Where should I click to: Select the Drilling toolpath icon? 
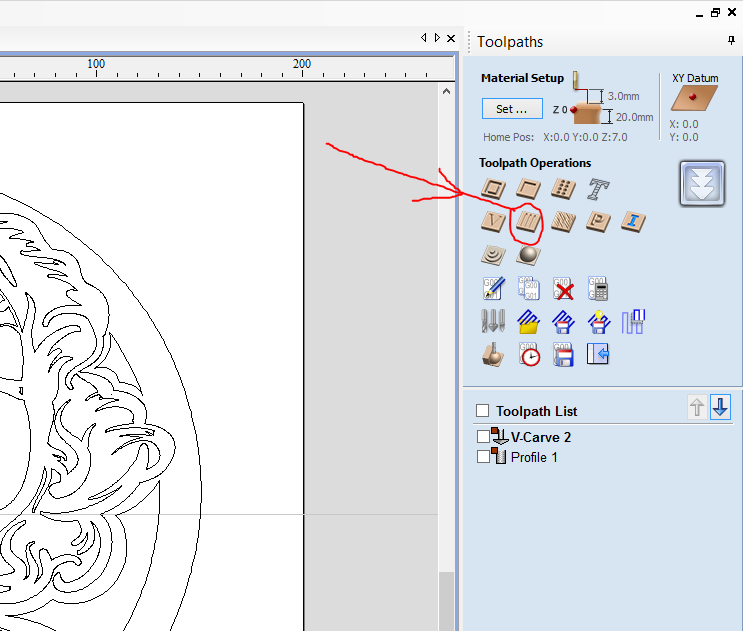pos(563,188)
